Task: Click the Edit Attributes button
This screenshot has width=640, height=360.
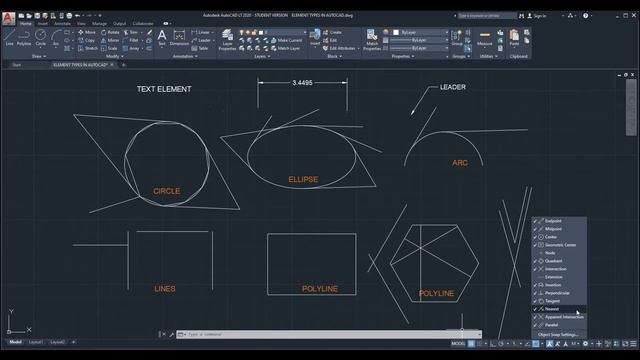Action: [340, 48]
